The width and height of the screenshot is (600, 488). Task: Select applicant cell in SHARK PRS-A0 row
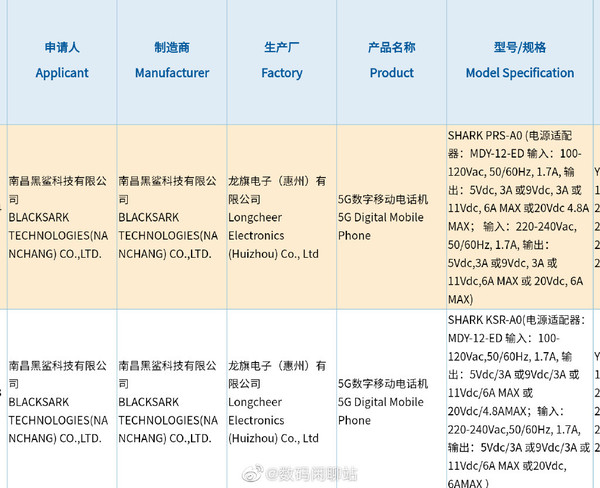coord(62,217)
